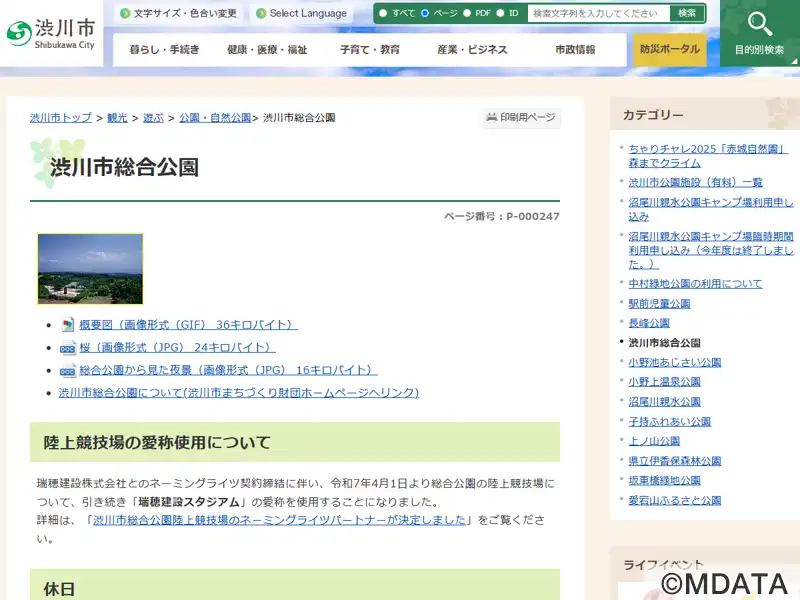Screen dimensions: 800x600
Task: Expand the 健康・医療・福祉 navigation menu
Action: (x=267, y=50)
